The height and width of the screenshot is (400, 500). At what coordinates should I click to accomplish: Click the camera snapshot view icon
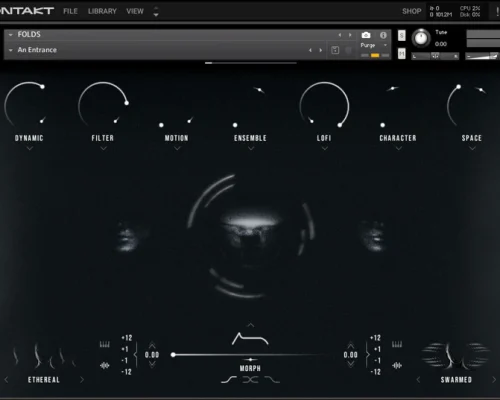pyautogui.click(x=366, y=35)
